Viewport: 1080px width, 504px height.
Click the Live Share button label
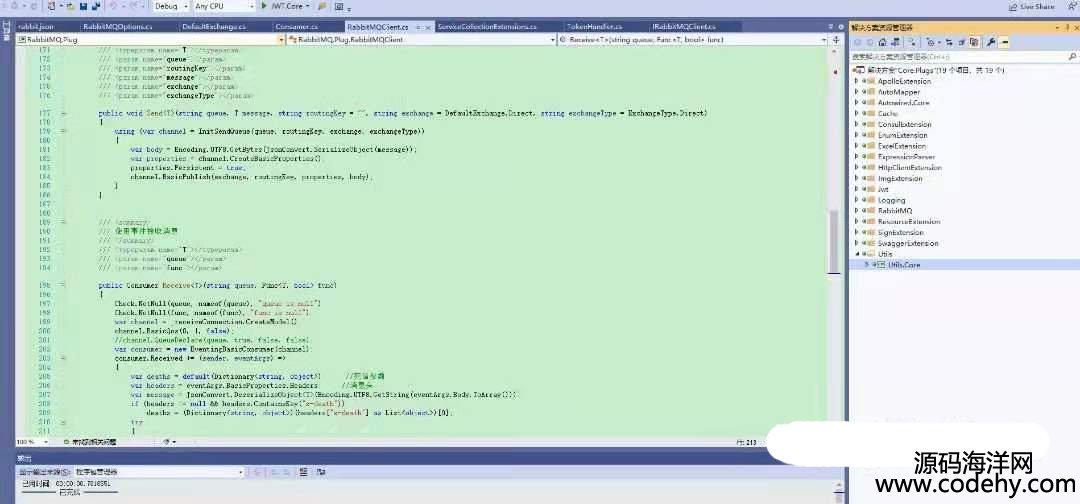tap(1037, 6)
